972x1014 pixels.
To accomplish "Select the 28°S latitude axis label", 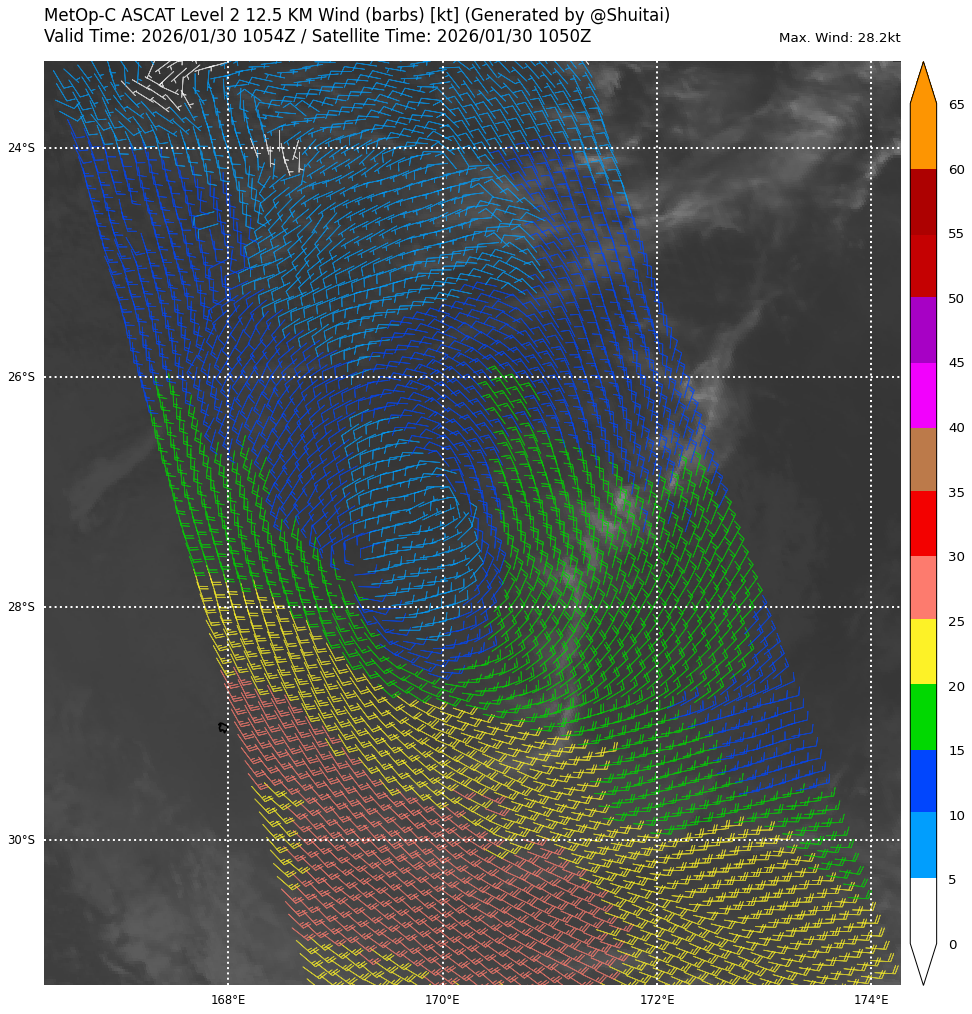I will click(21, 607).
